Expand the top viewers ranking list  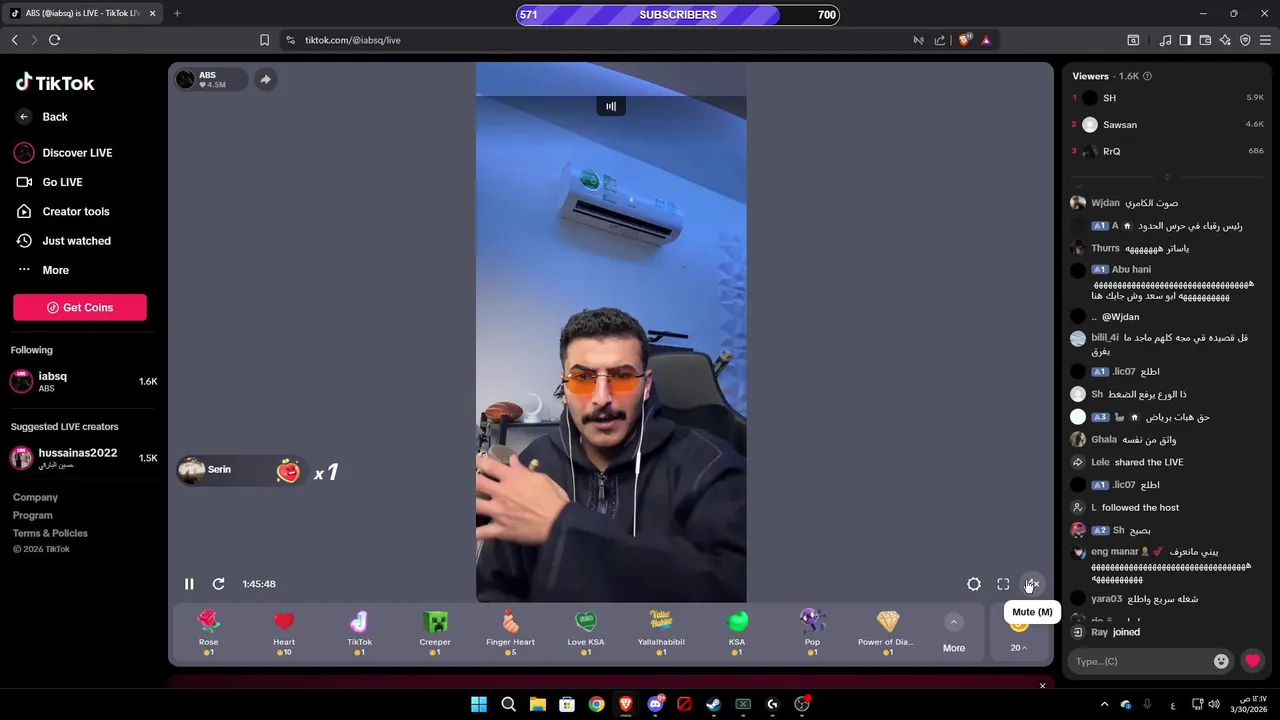1167,177
